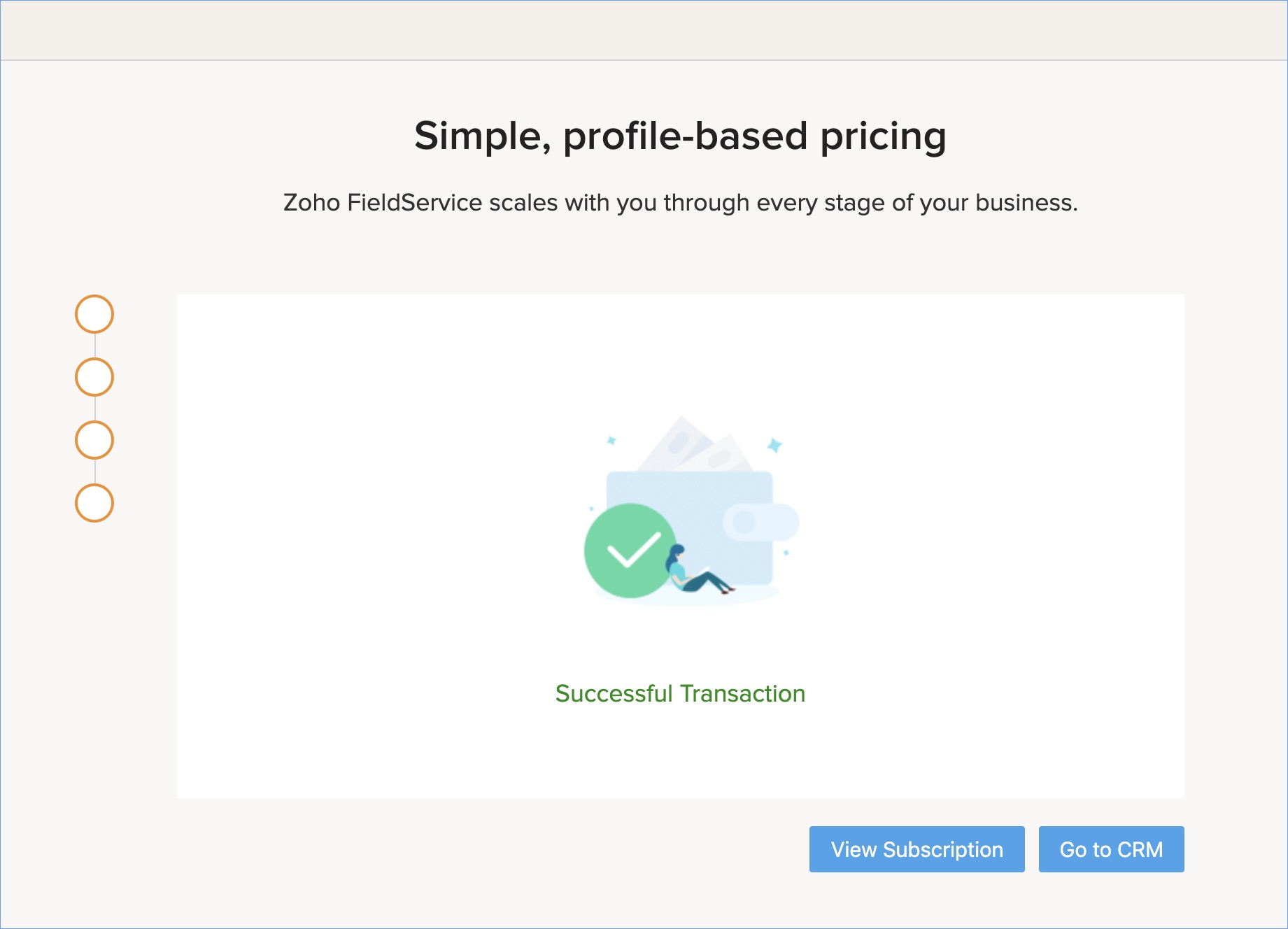Viewport: 1288px width, 929px height.
Task: Click the Zoho FieldService subtitle text
Action: pyautogui.click(x=680, y=203)
